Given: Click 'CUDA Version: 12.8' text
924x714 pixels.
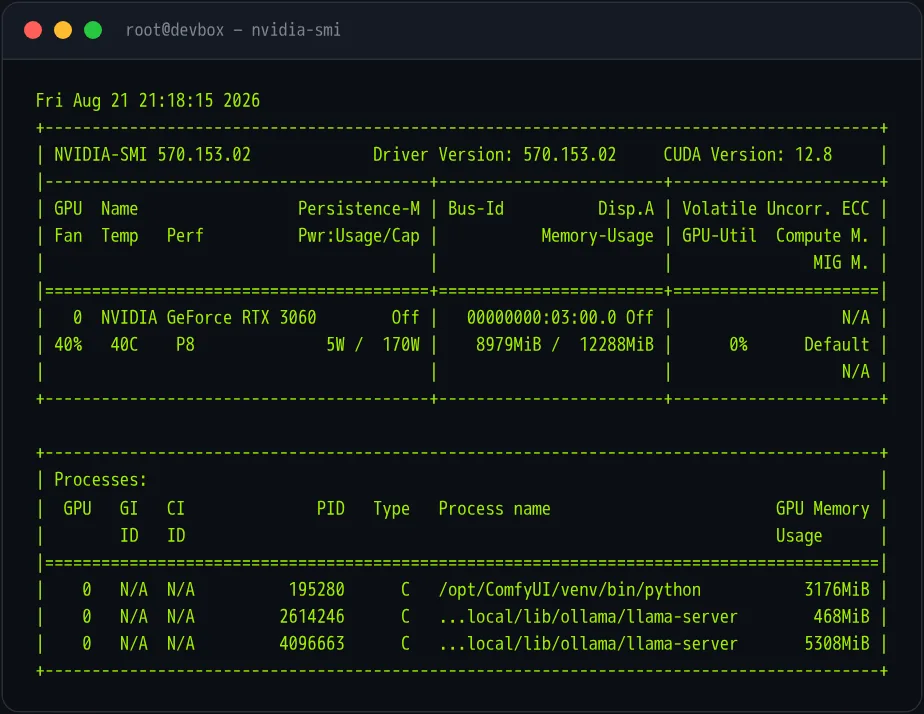Looking at the screenshot, I should pyautogui.click(x=748, y=155).
